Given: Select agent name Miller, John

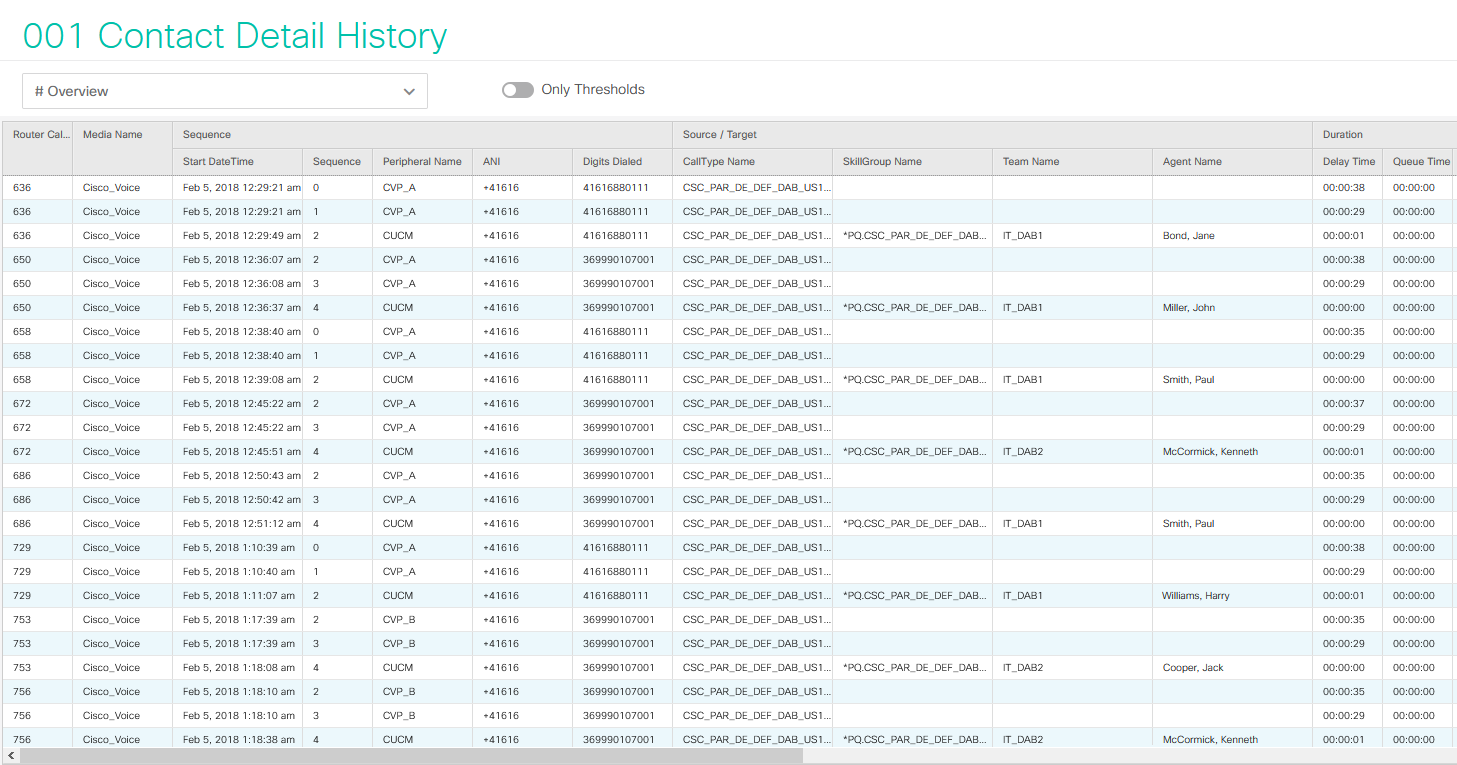Looking at the screenshot, I should coord(1188,308).
